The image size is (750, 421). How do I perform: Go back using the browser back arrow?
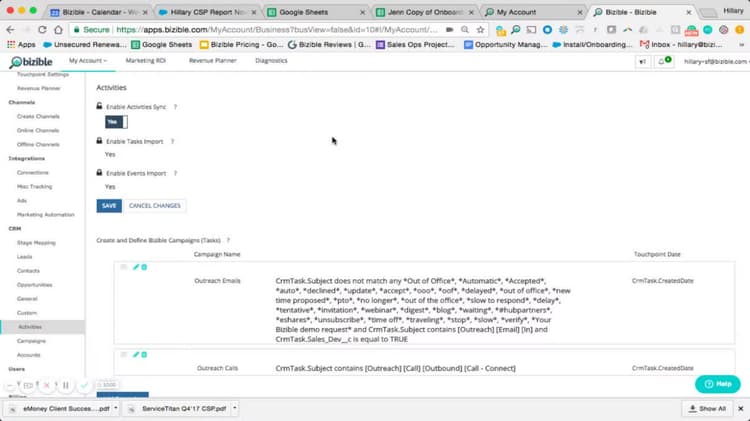pos(10,30)
